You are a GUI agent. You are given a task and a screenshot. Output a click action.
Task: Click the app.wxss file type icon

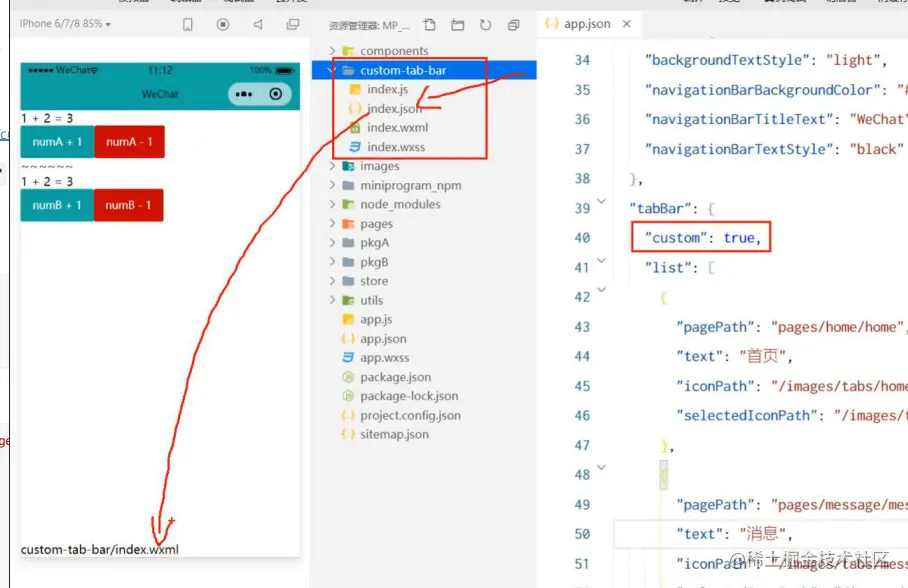[348, 357]
